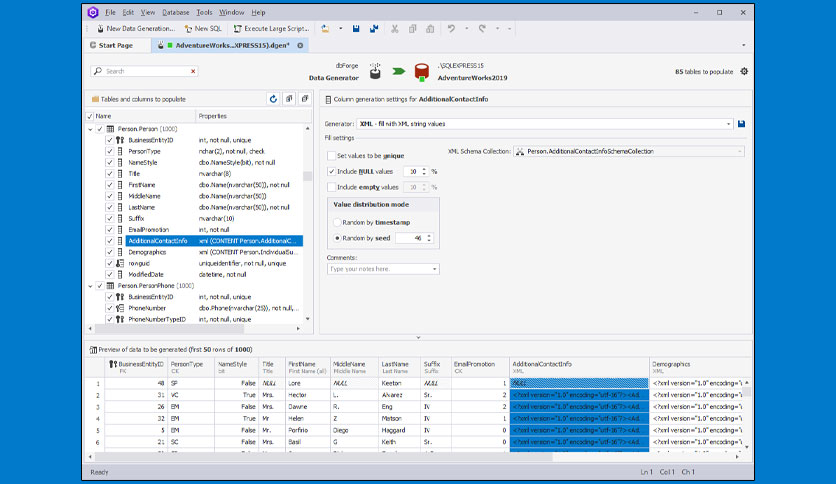Click the red target database icon

tap(422, 71)
